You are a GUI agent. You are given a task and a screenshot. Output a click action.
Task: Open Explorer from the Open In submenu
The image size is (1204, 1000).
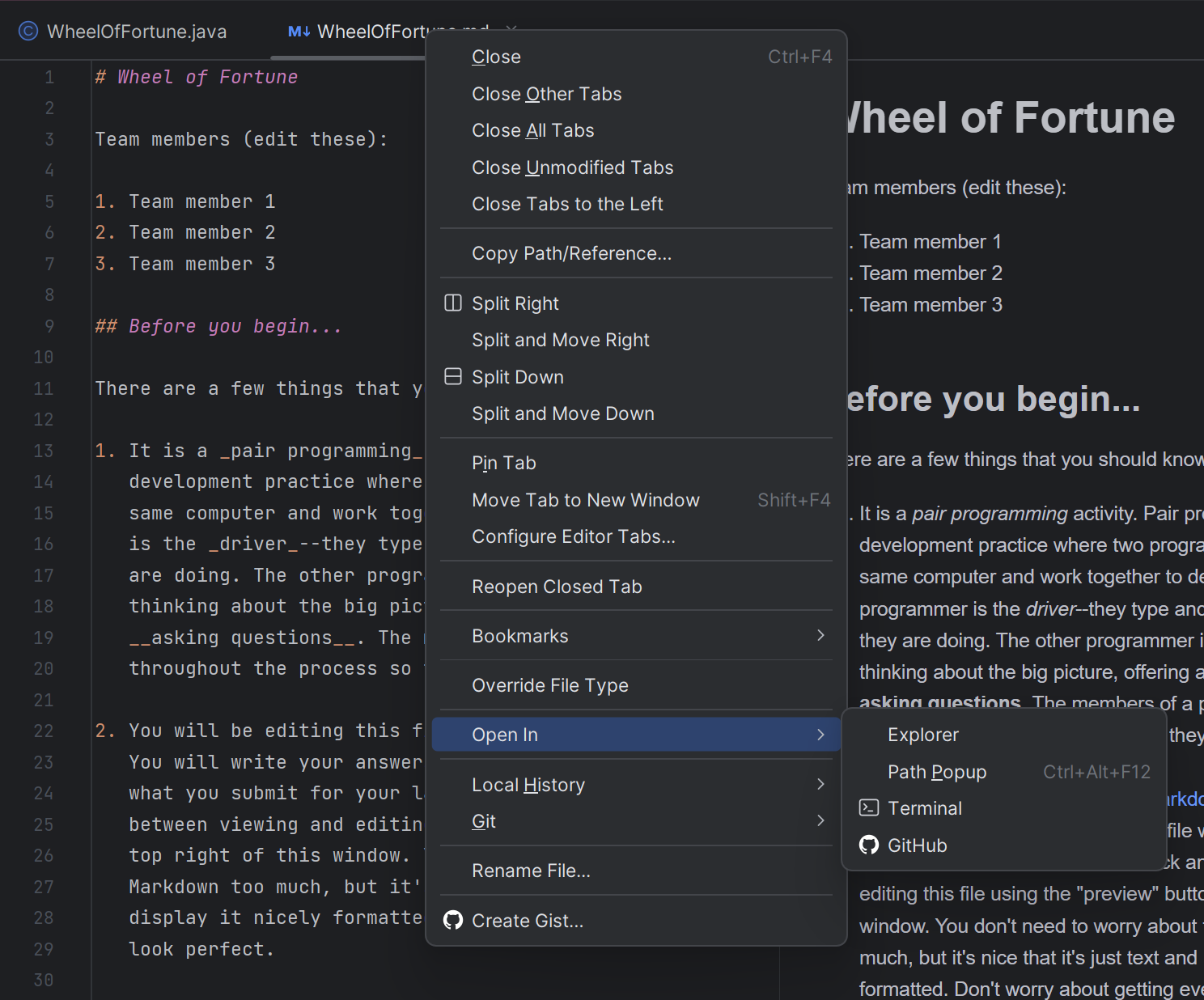[922, 735]
